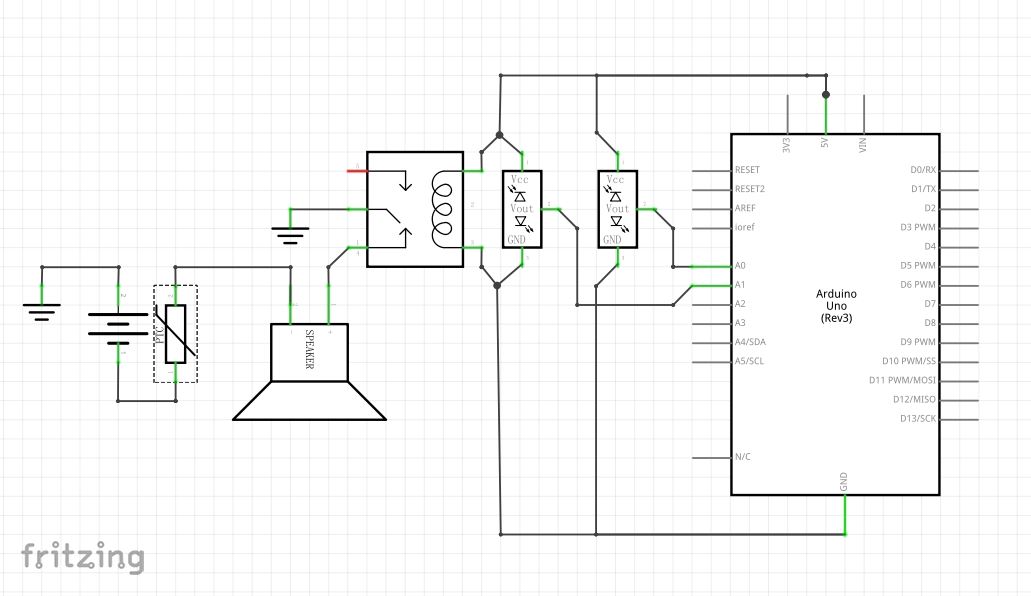
Task: Click the ground symbol wired to the relay
Action: 290,236
